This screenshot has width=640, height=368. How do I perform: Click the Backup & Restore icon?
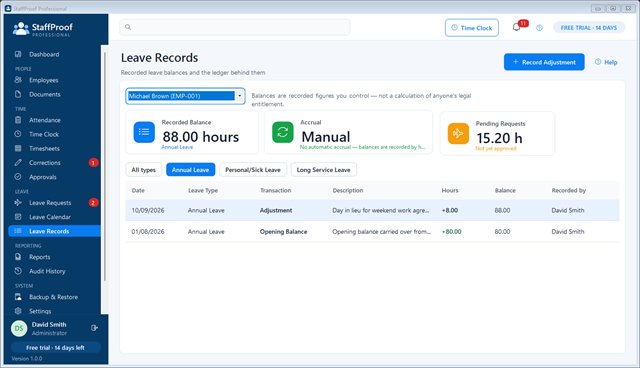click(18, 297)
